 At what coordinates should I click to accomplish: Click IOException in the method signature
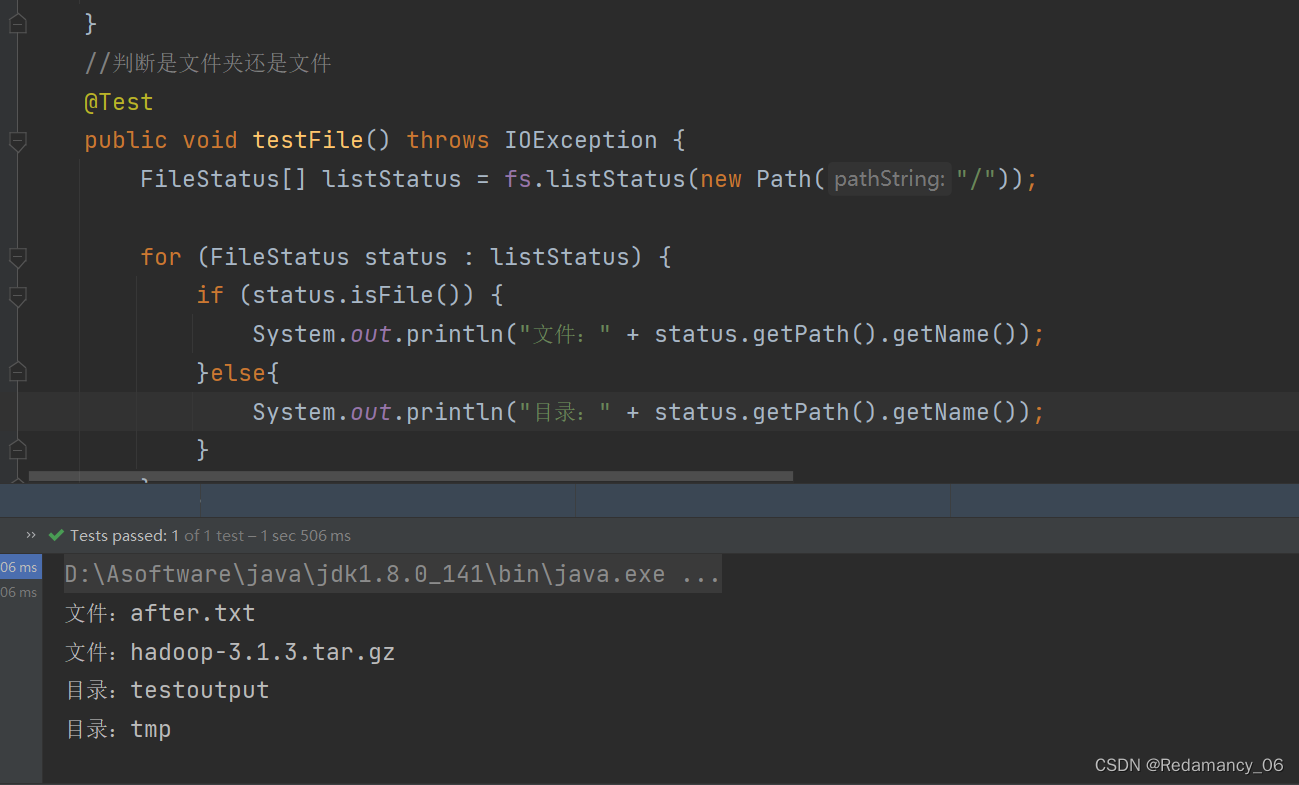click(581, 140)
